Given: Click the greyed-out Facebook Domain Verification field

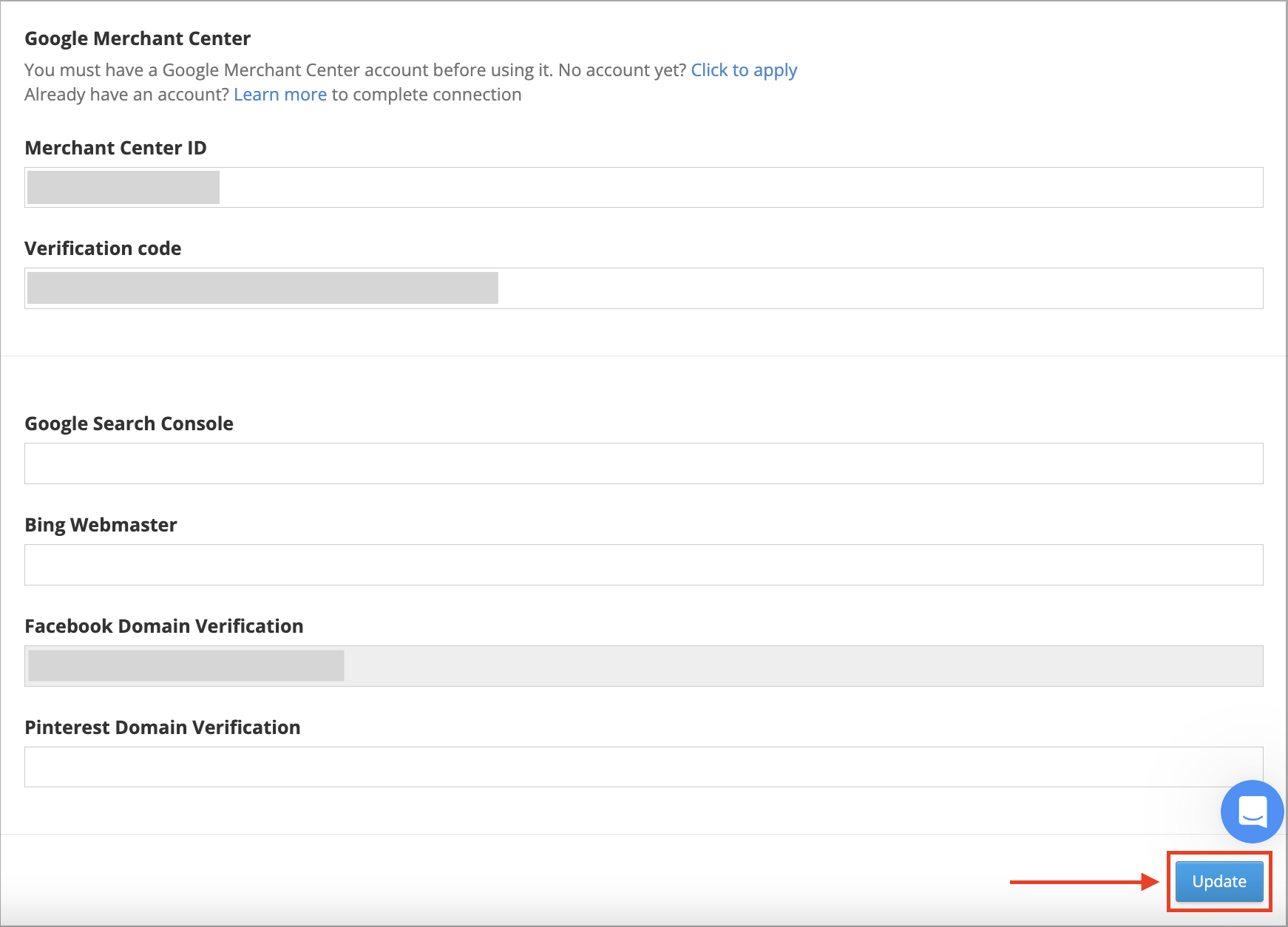Looking at the screenshot, I should pos(643,666).
